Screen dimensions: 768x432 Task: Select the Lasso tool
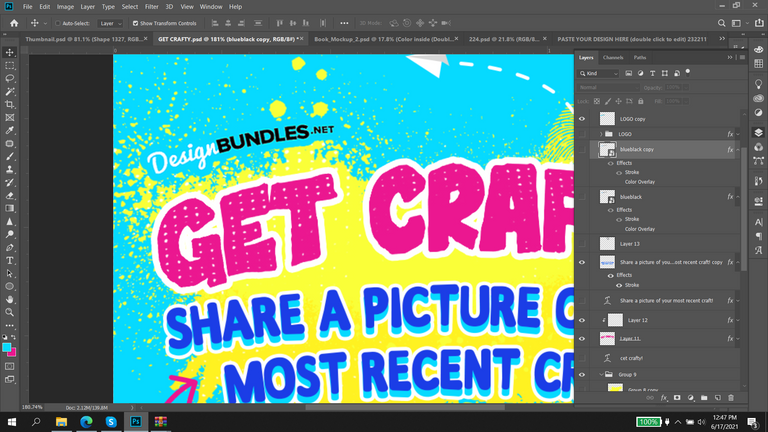(10, 78)
